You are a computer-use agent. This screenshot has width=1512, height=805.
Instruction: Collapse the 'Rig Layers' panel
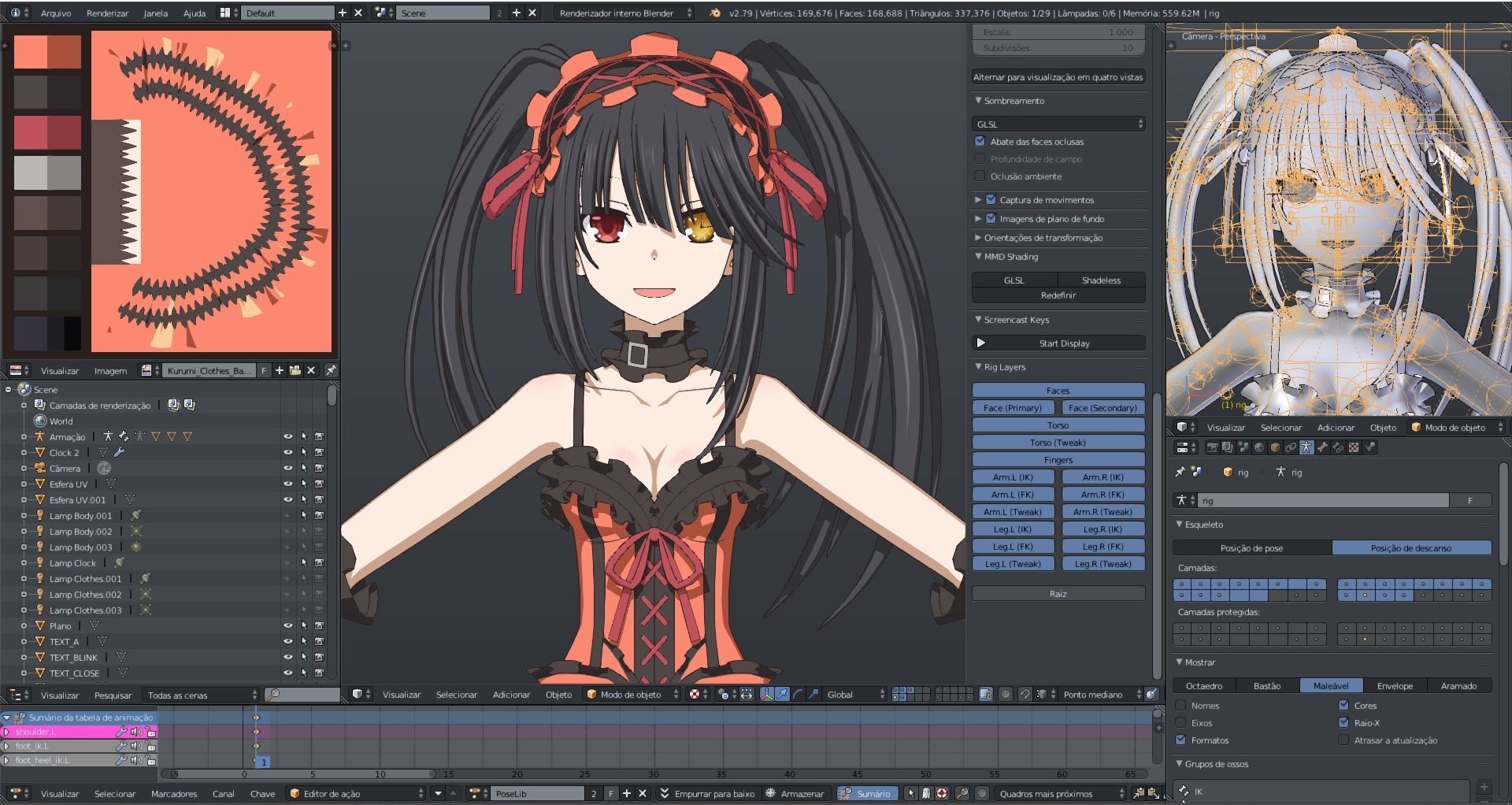pos(978,367)
